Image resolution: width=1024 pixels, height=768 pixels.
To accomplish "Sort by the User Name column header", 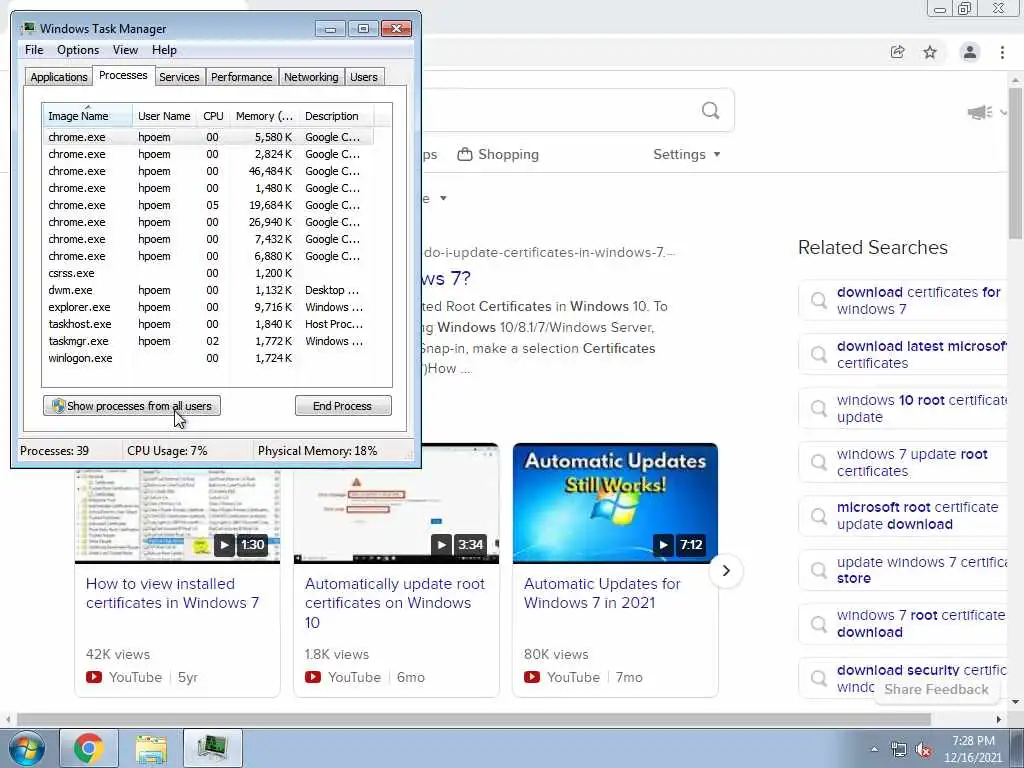I will pos(165,116).
